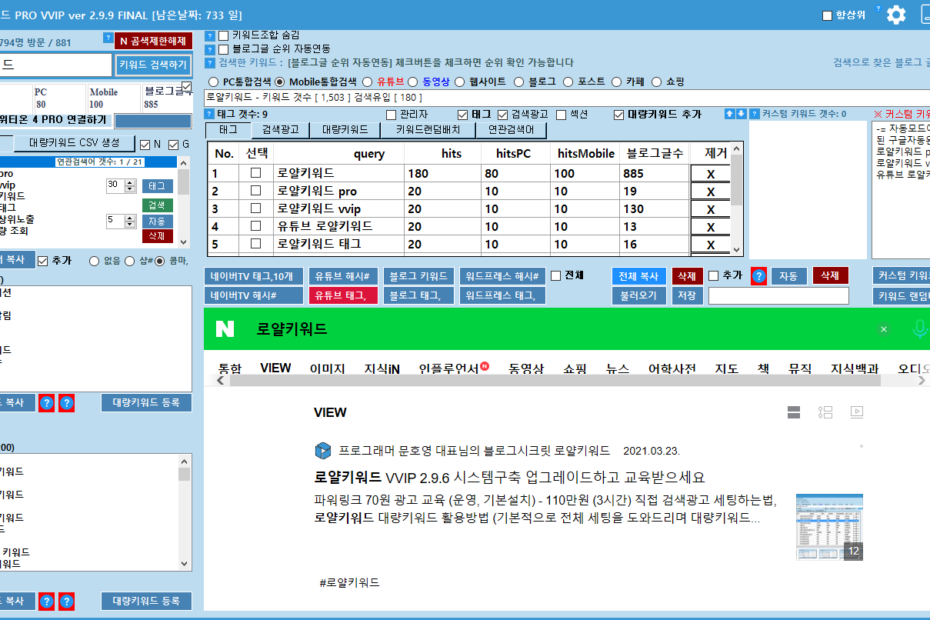Remove row 유튜브 로얄키워드 with its X
930x620 pixels.
pyautogui.click(x=711, y=227)
